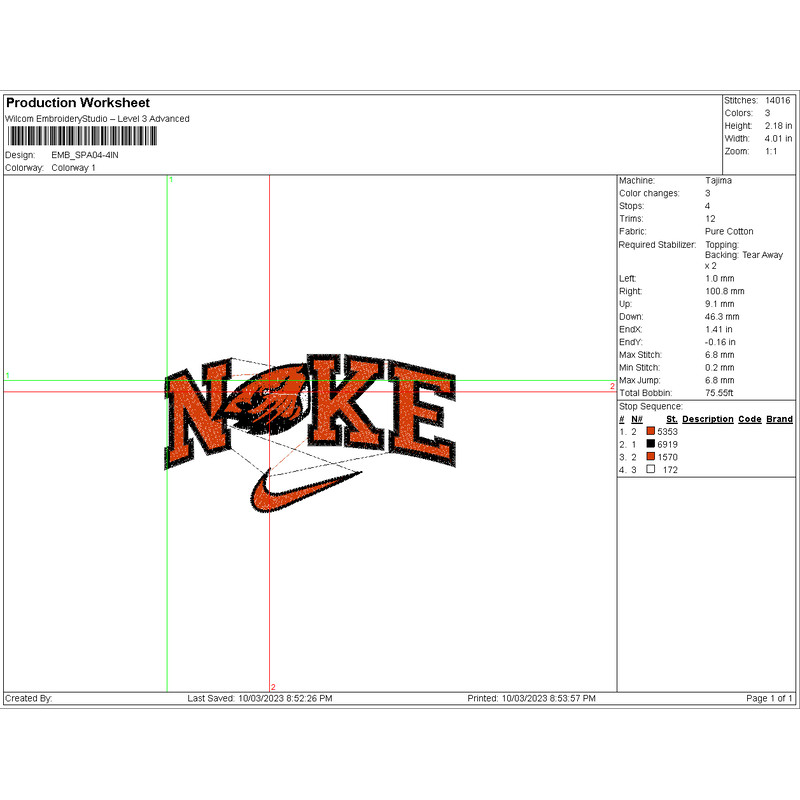Click the orange swatch in stop row 1

(x=651, y=431)
